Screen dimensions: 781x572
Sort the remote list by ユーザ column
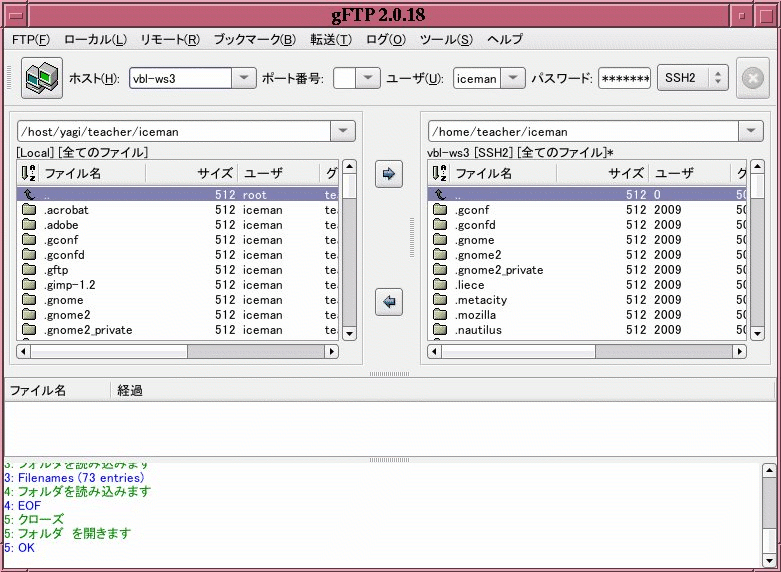pyautogui.click(x=690, y=173)
